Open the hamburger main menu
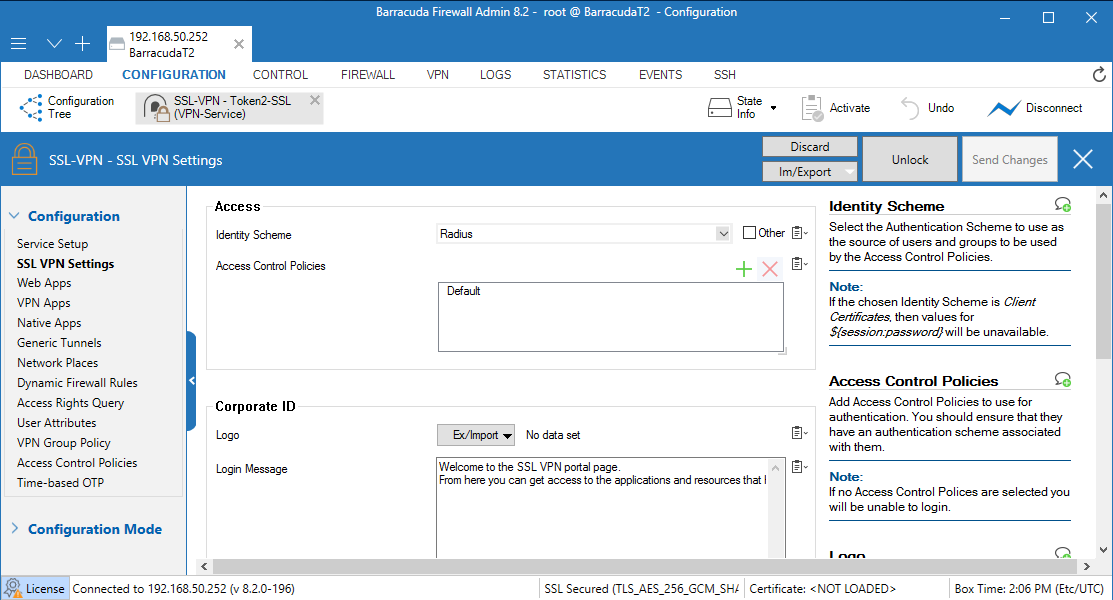The height and width of the screenshot is (600, 1113). 18,44
